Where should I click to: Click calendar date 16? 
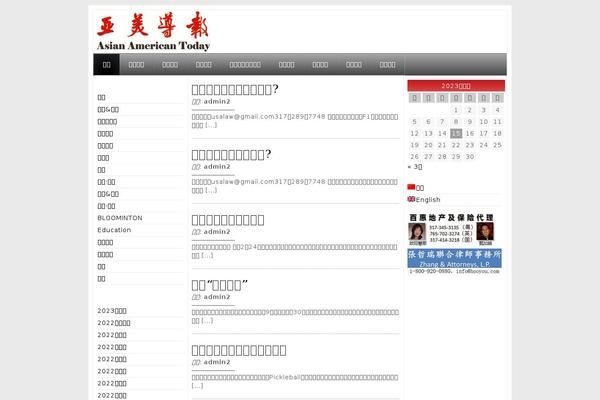click(470, 133)
